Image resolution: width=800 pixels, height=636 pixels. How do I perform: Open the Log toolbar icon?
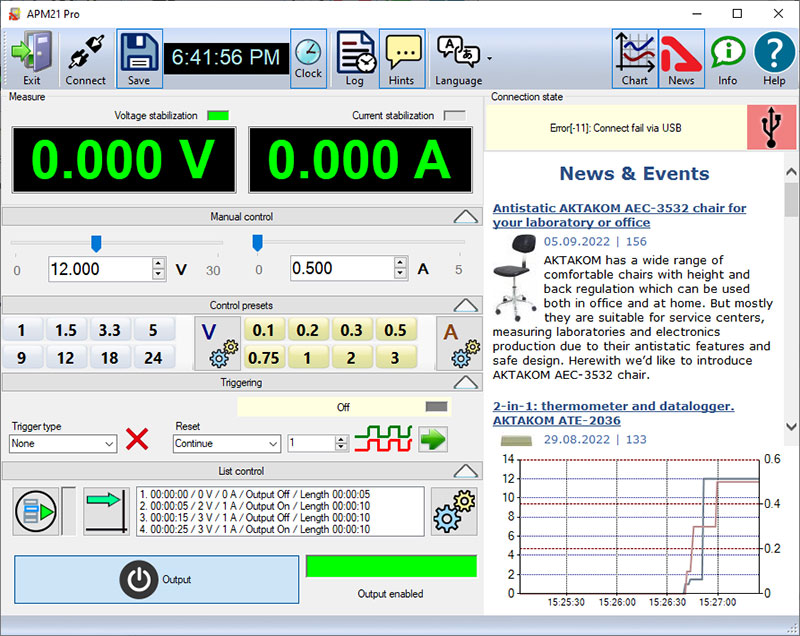pyautogui.click(x=355, y=58)
